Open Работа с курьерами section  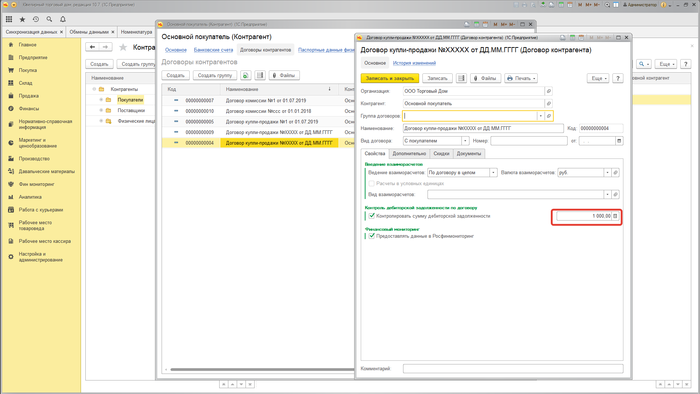pos(41,210)
